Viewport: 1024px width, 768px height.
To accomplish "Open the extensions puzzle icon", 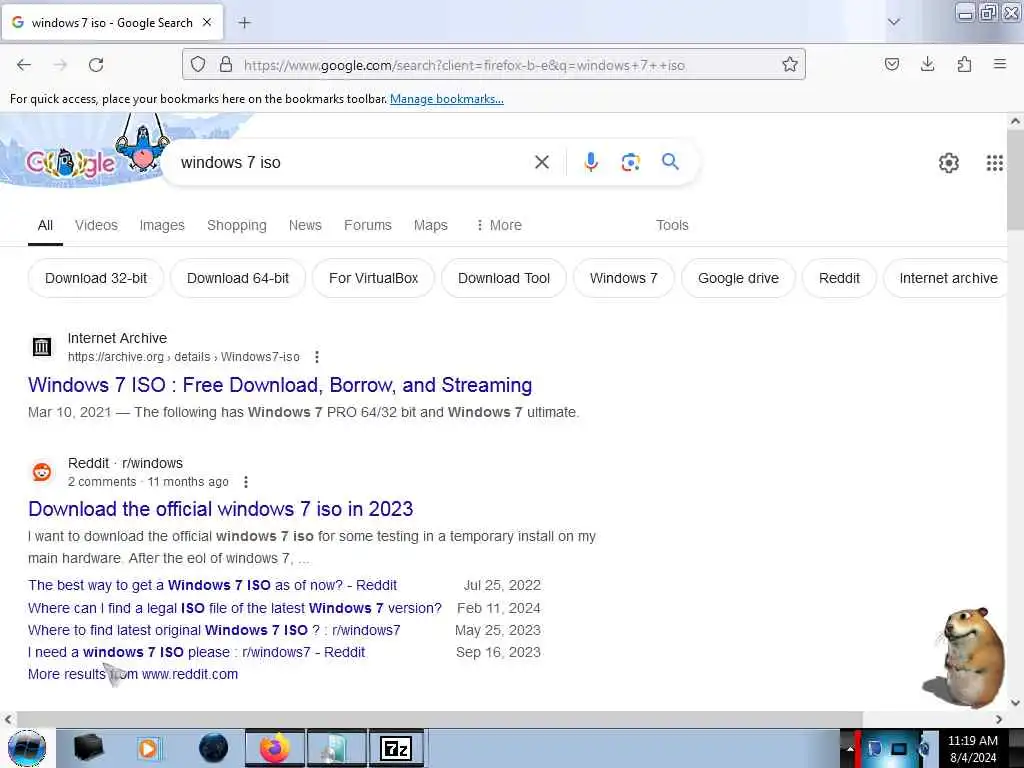I will click(x=964, y=64).
